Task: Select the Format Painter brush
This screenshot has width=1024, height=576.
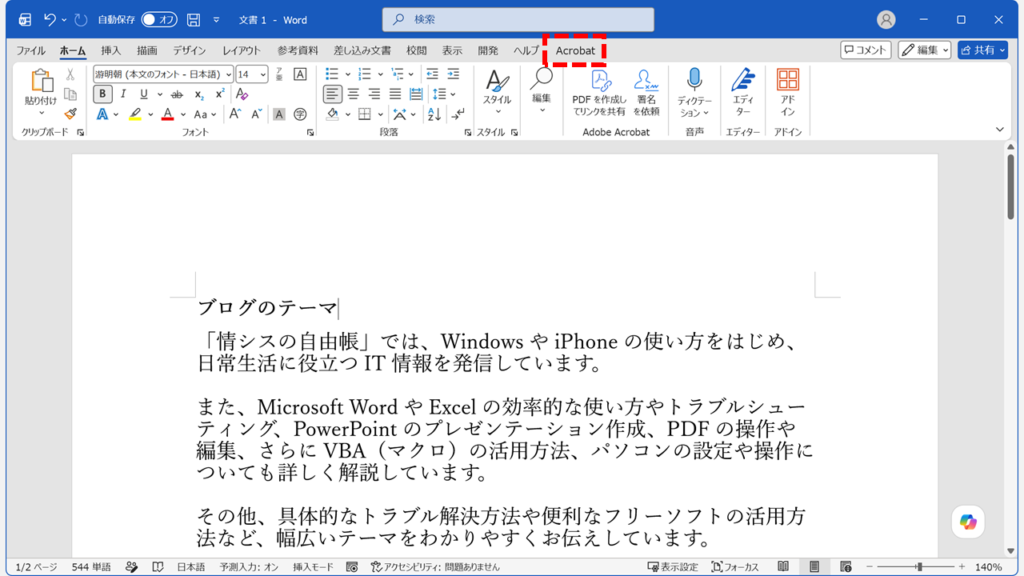Action: [71, 114]
